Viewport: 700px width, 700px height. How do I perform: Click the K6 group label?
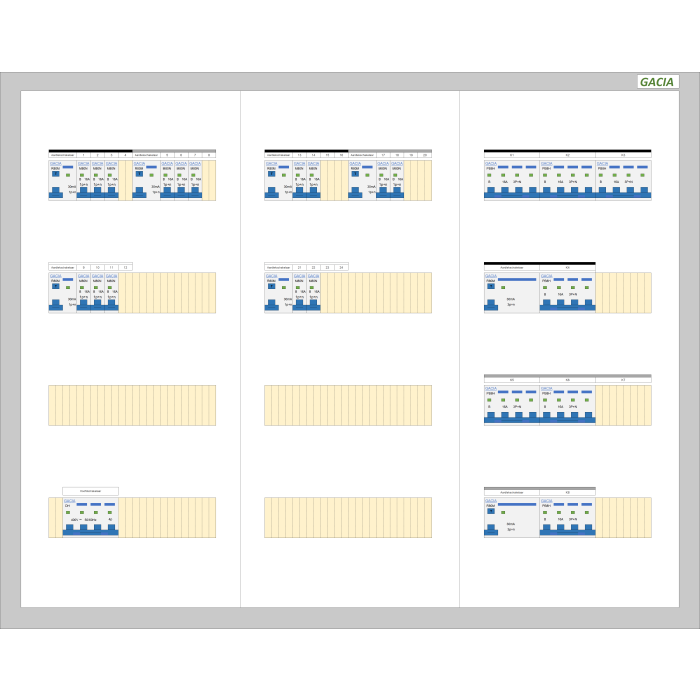click(567, 380)
